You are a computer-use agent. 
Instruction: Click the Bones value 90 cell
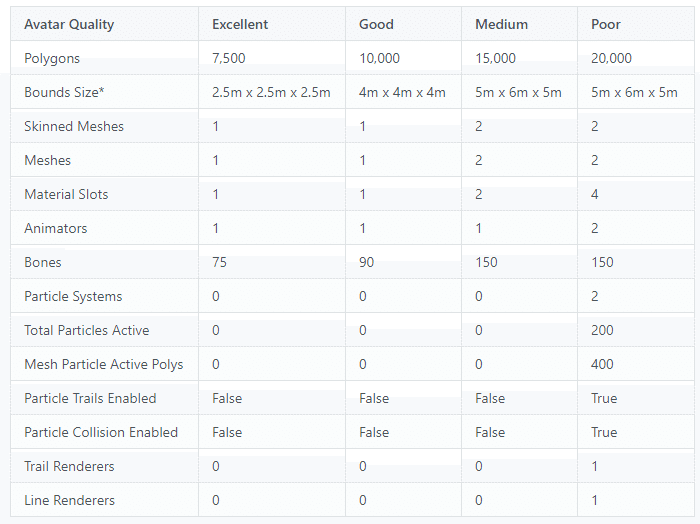[x=368, y=263]
